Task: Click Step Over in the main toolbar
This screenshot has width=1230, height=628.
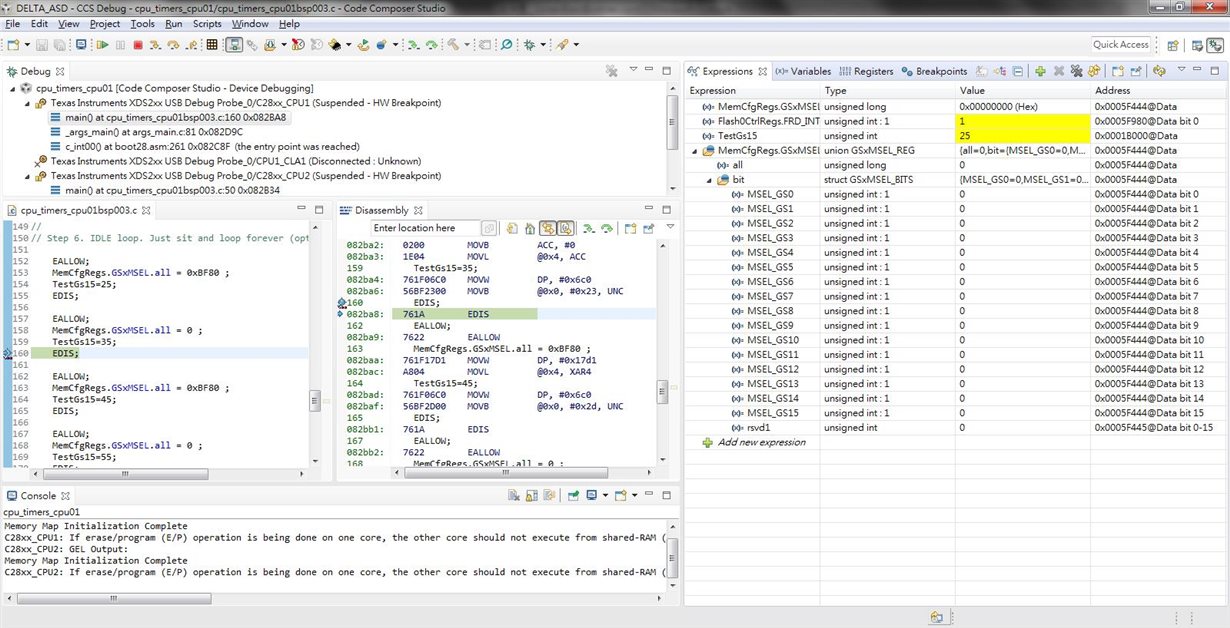Action: (x=173, y=45)
